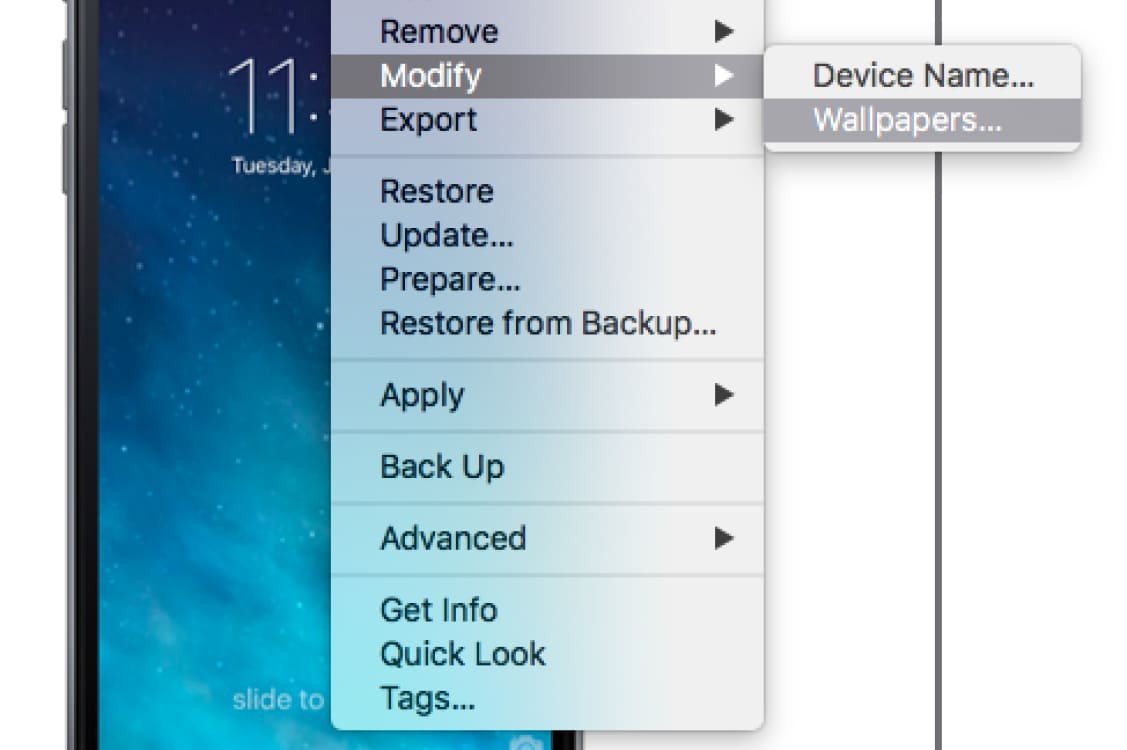The image size is (1127, 750).
Task: Expand the arrow next to Export
Action: point(724,119)
